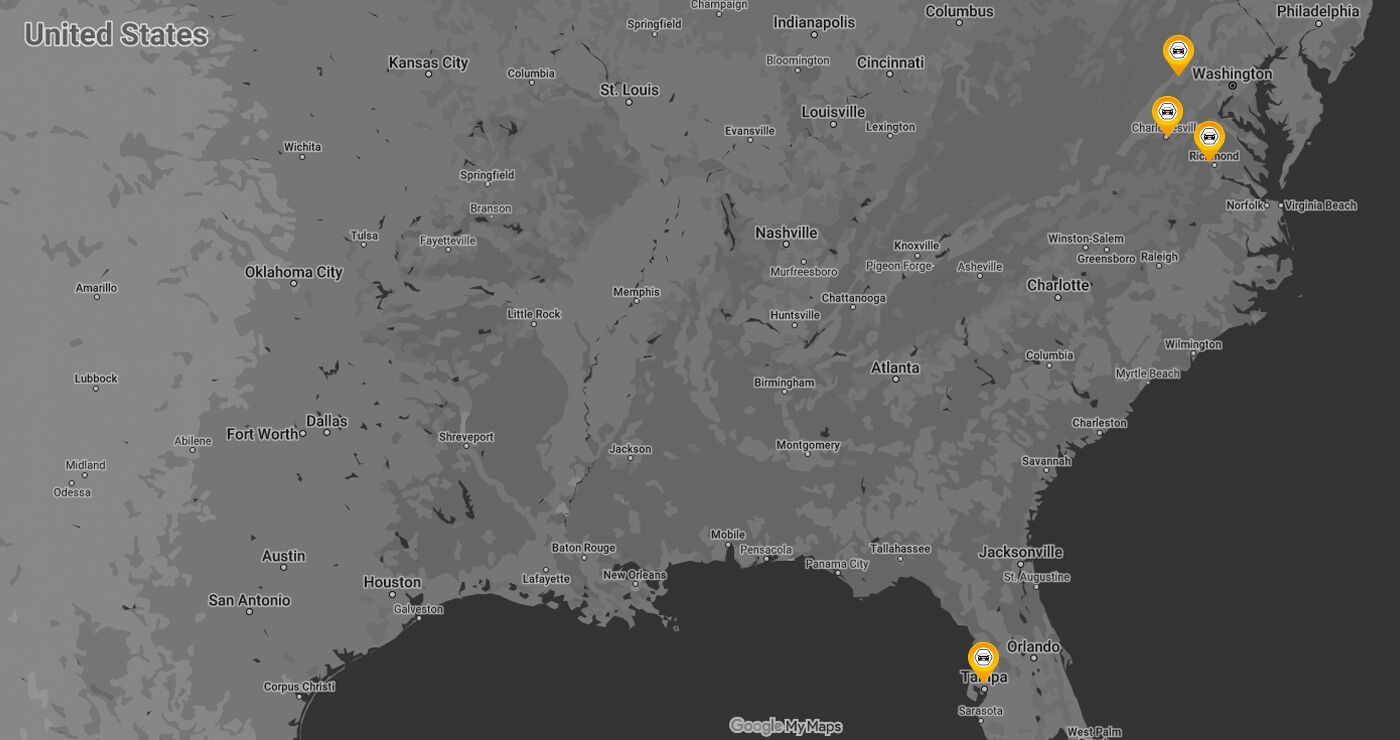Select the San Antonio city label
The image size is (1400, 740).
249,600
